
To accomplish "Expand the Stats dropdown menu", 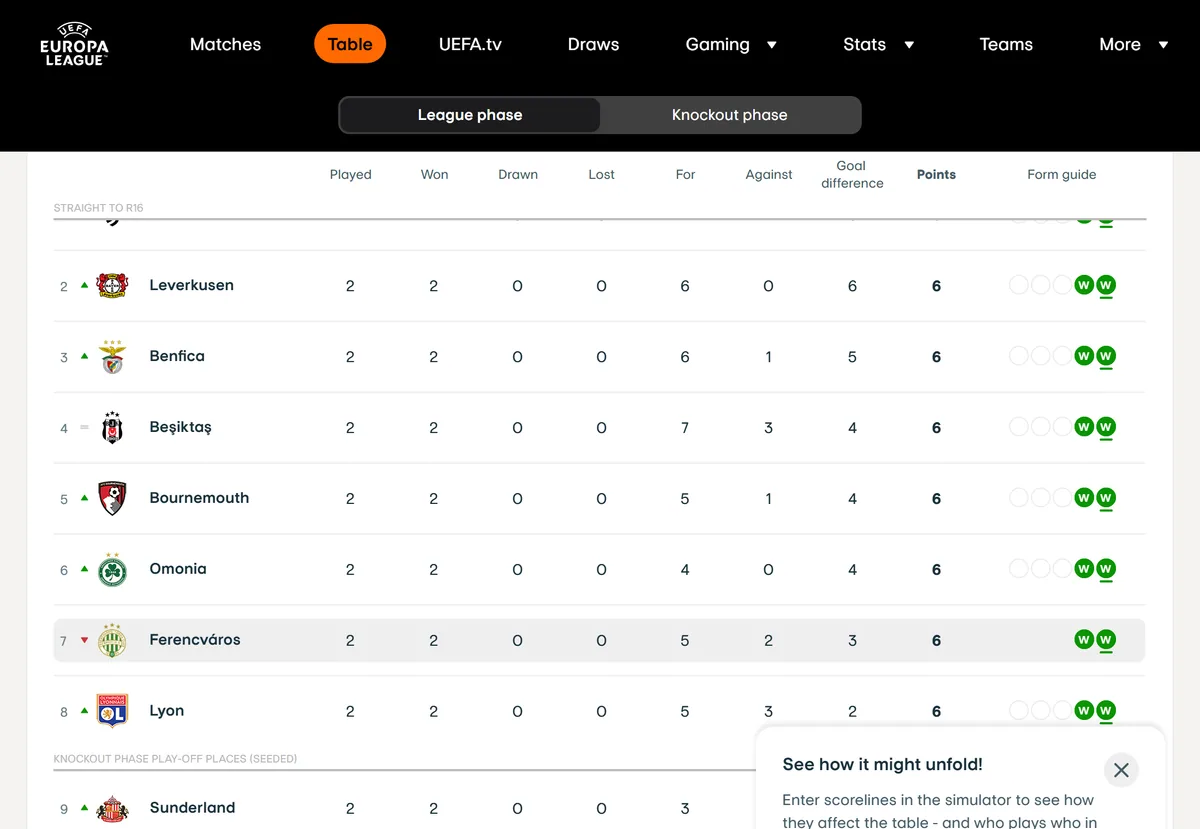I will 878,45.
